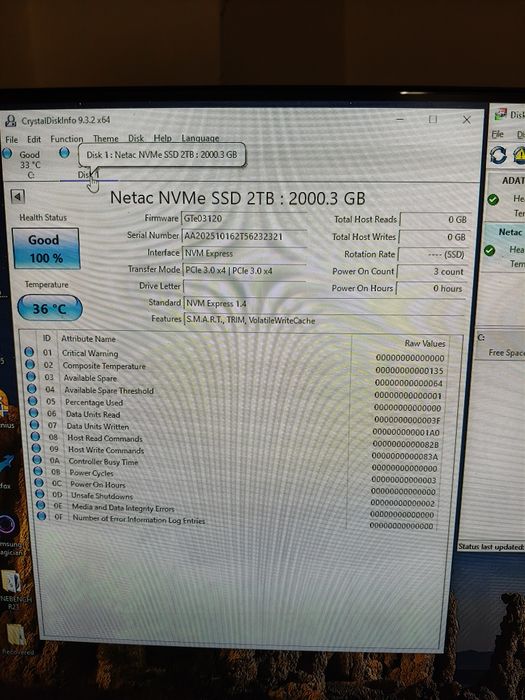Select the Available Spare Threshold row
525x700 pixels.
pyautogui.click(x=236, y=392)
